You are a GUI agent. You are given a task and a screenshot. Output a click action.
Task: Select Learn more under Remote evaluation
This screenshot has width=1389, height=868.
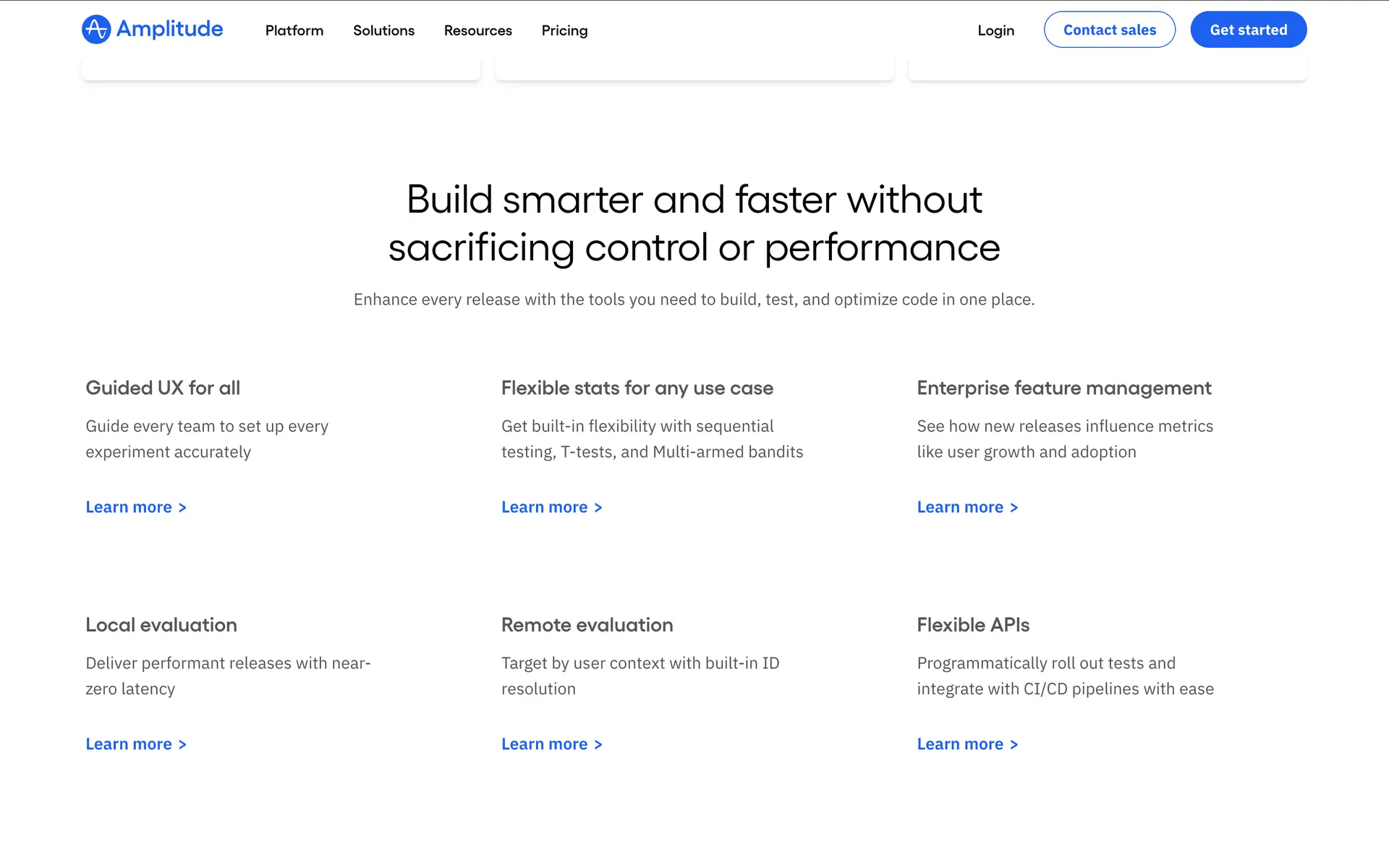click(x=551, y=744)
